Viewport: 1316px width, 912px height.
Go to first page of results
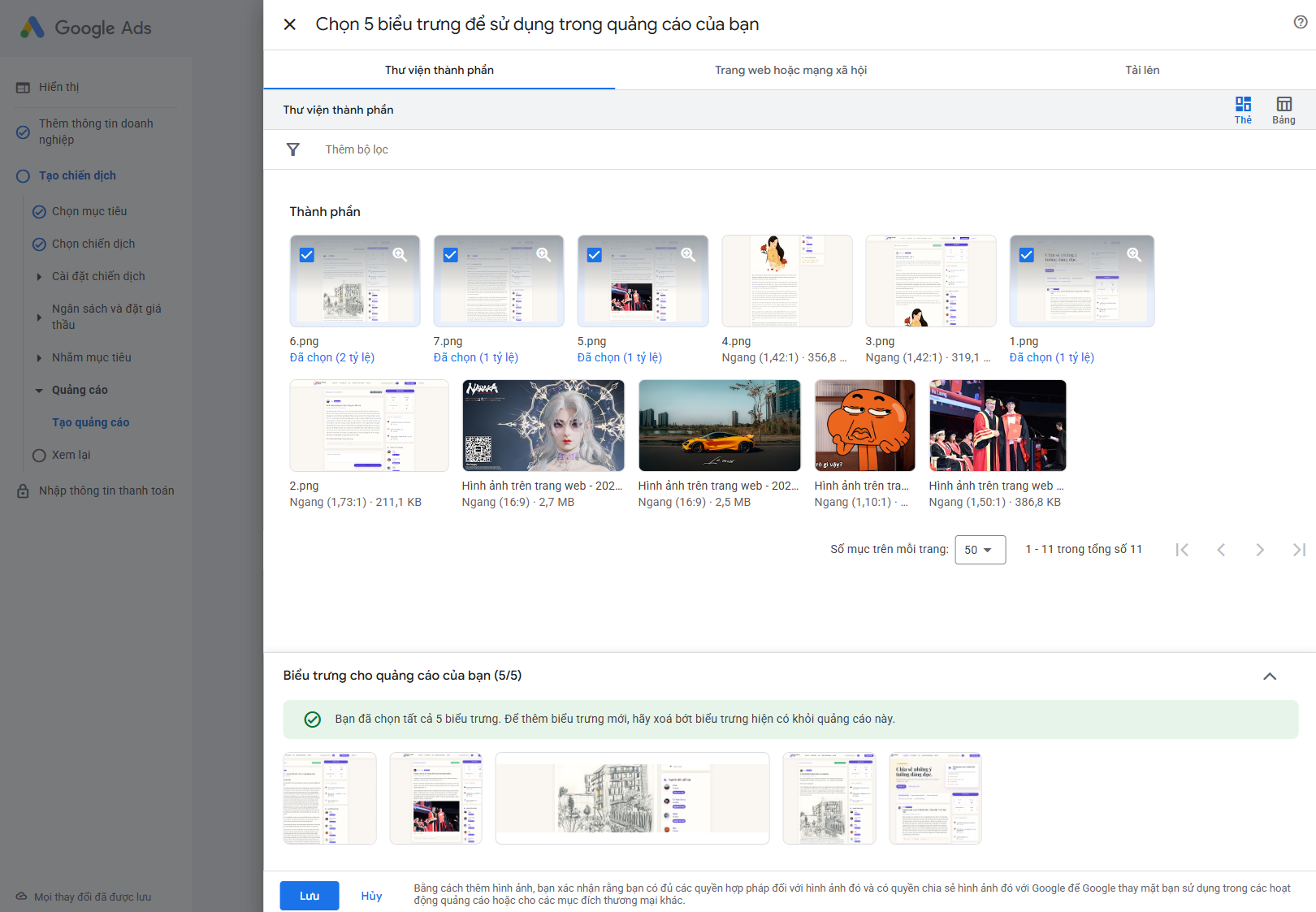[1182, 550]
